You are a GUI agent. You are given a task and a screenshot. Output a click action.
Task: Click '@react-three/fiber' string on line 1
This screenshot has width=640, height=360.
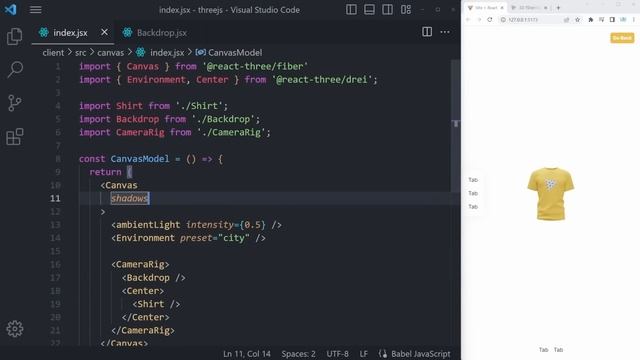click(255, 66)
